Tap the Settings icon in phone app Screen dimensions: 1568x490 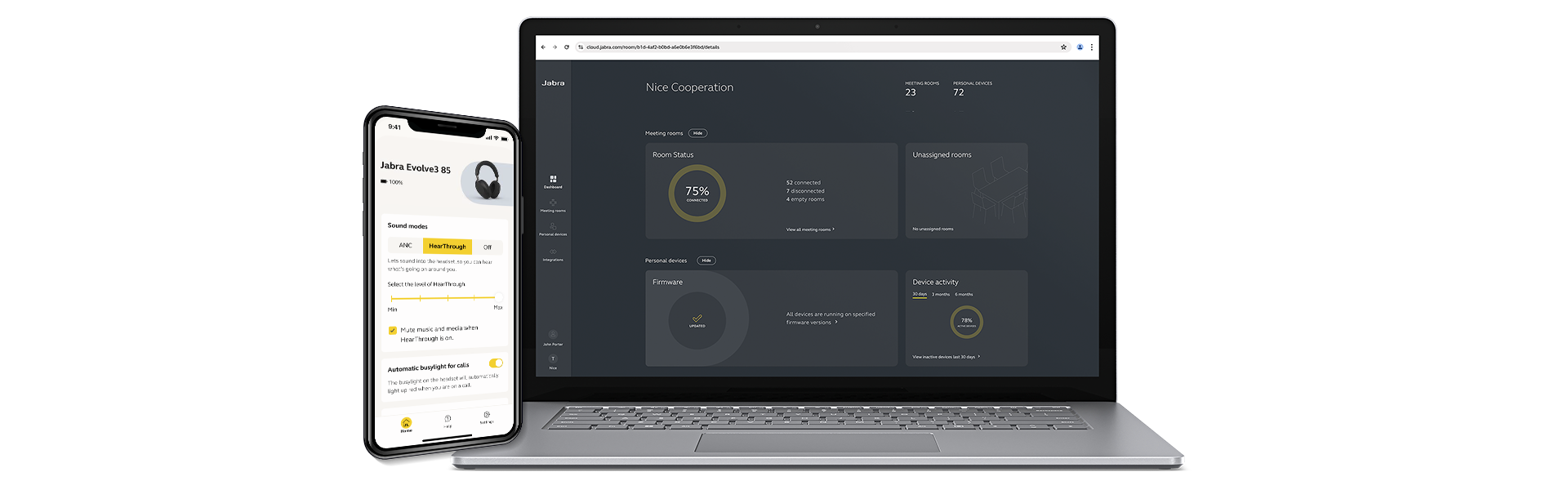pos(487,416)
